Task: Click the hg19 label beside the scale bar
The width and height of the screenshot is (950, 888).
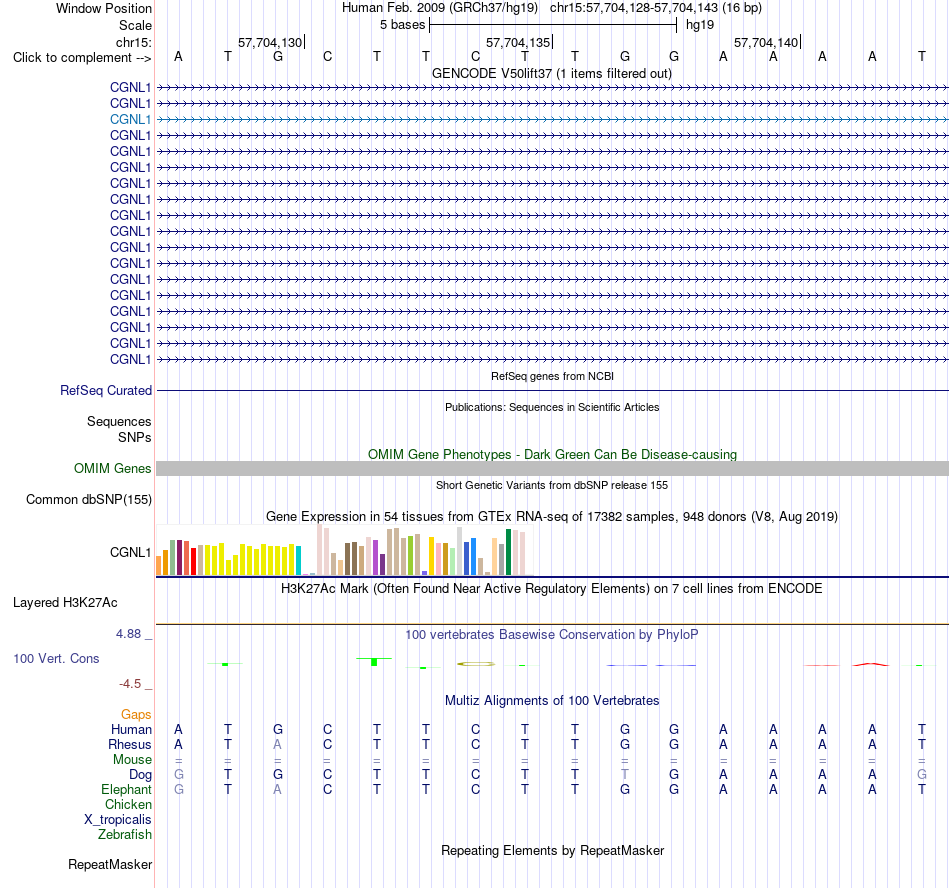Action: [700, 25]
